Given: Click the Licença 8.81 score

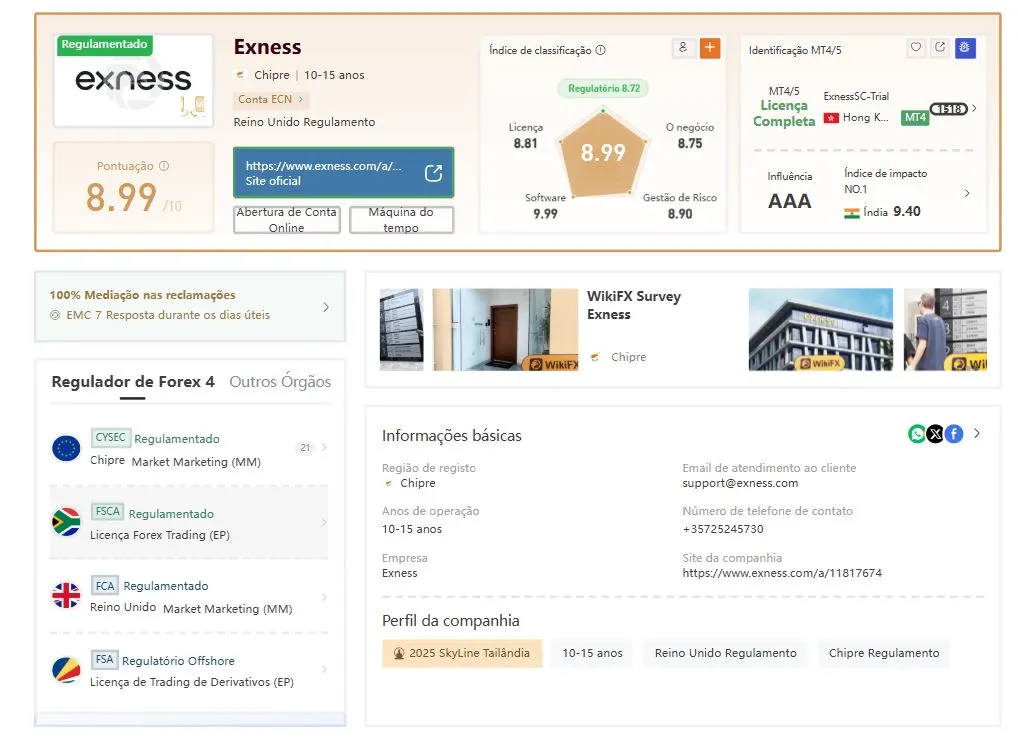Looking at the screenshot, I should click(x=525, y=135).
